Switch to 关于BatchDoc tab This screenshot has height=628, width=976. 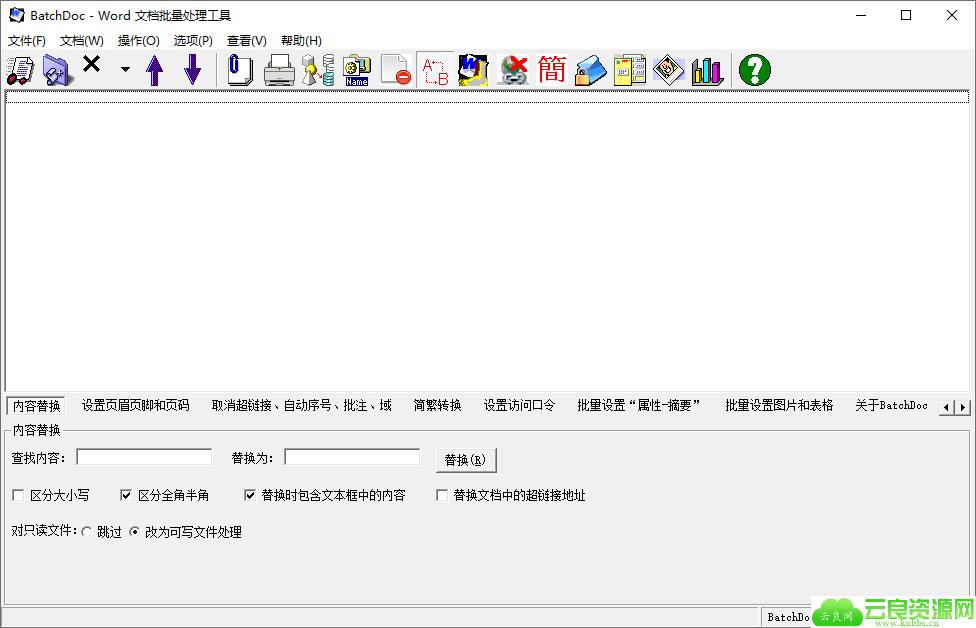pos(891,405)
